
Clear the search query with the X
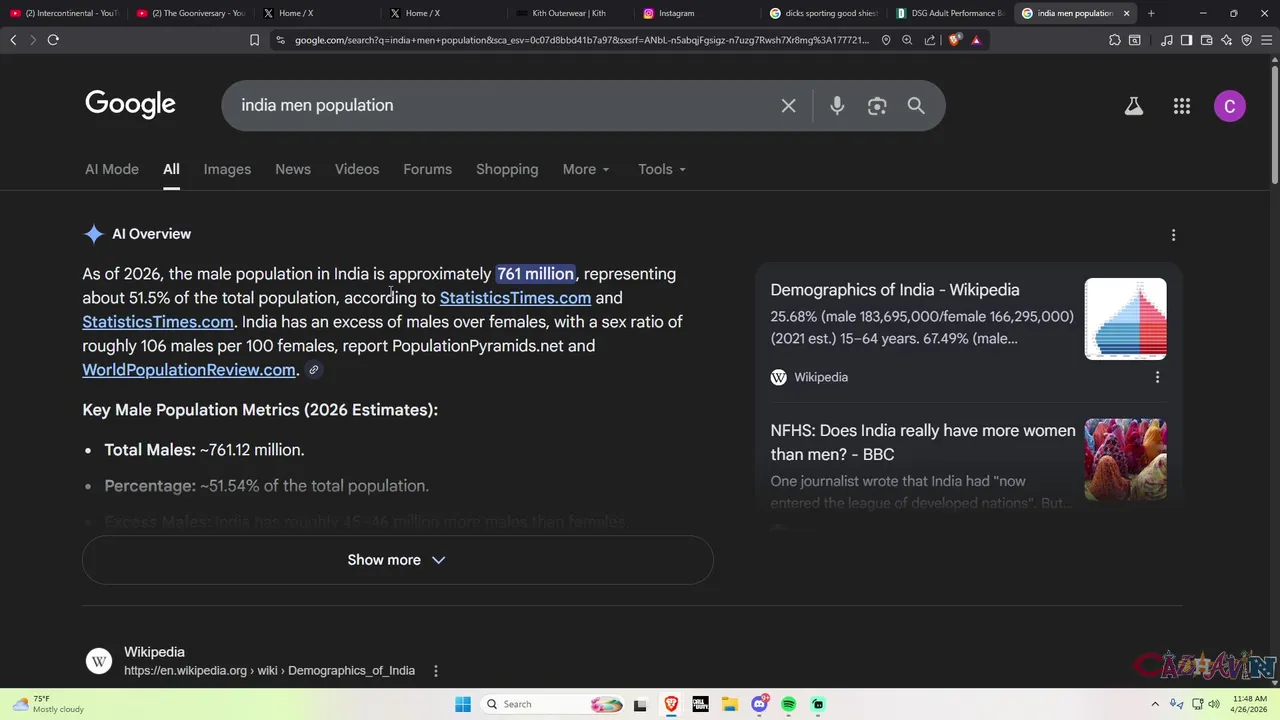(788, 106)
